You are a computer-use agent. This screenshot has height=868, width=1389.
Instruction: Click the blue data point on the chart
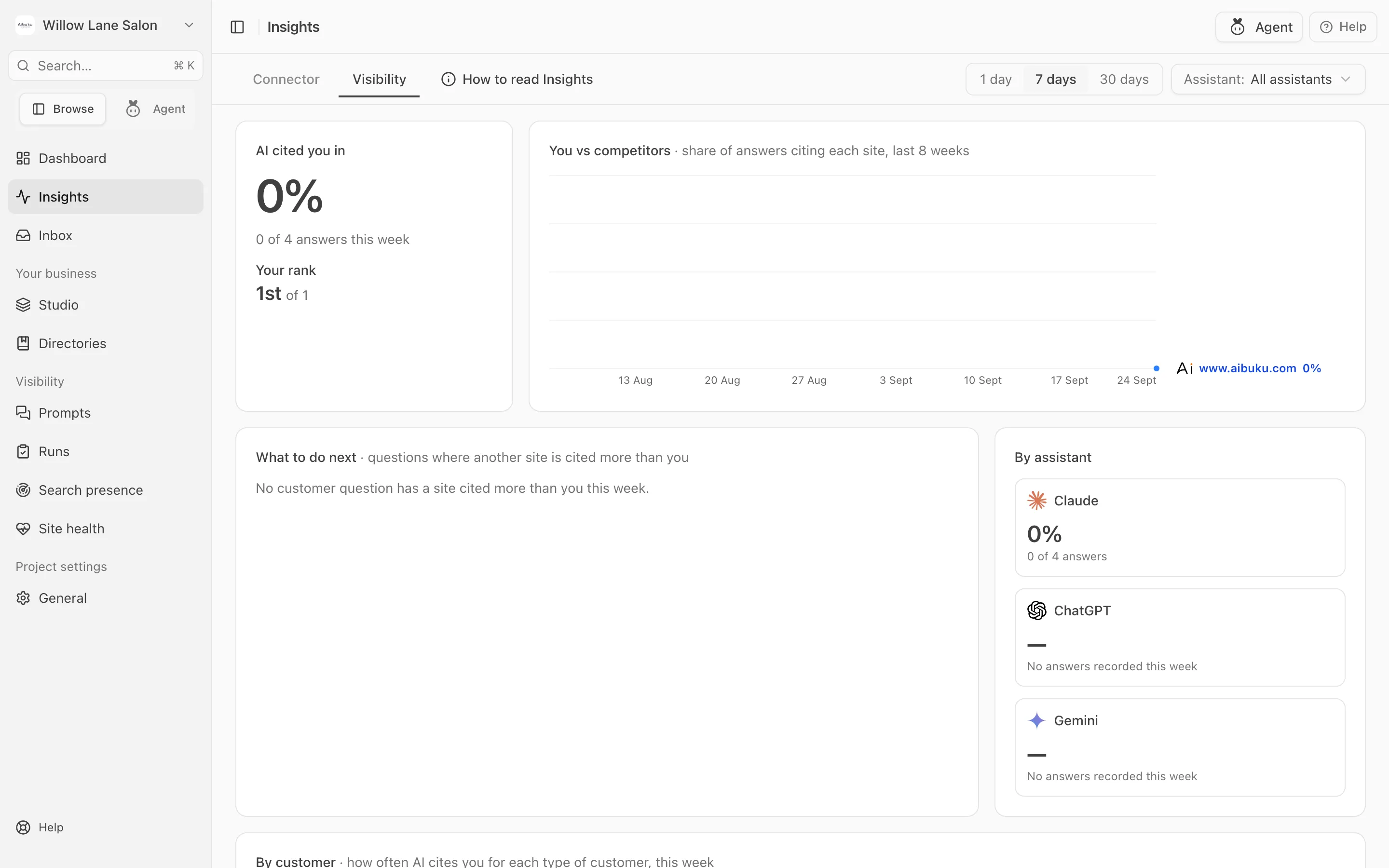(1157, 368)
